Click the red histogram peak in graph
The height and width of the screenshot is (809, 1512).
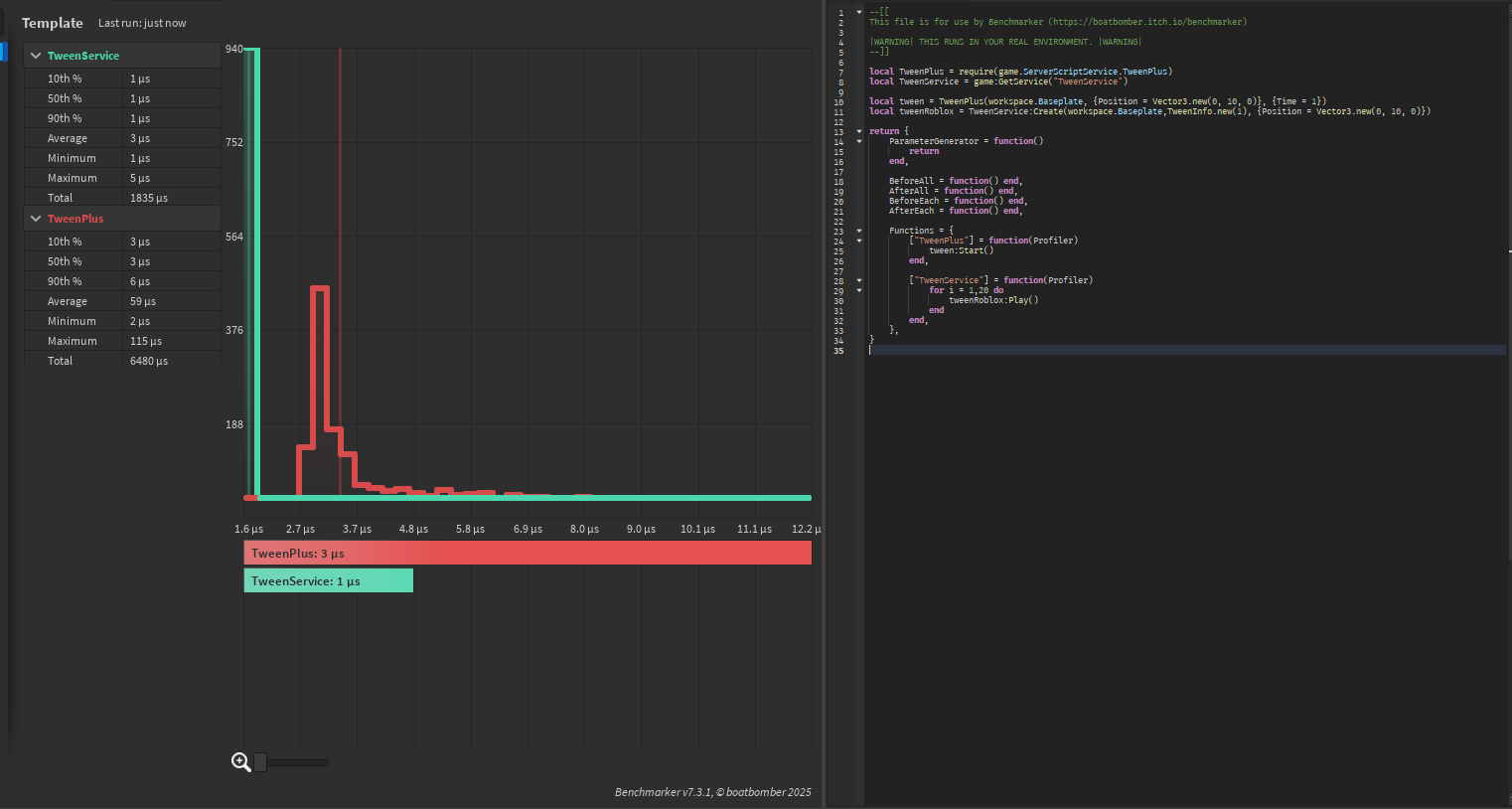pos(319,289)
